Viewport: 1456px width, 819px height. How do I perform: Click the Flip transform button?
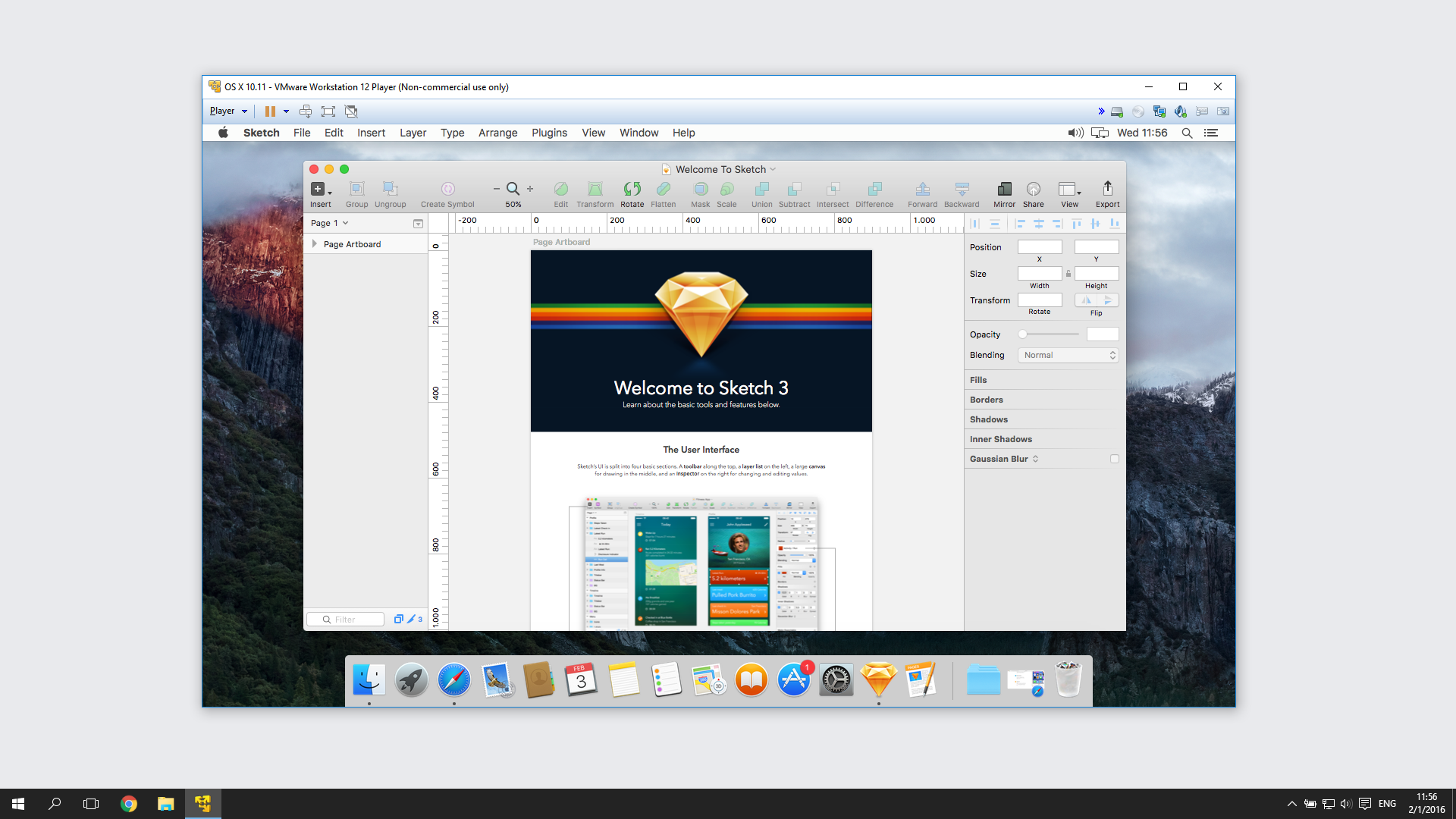tap(1096, 299)
